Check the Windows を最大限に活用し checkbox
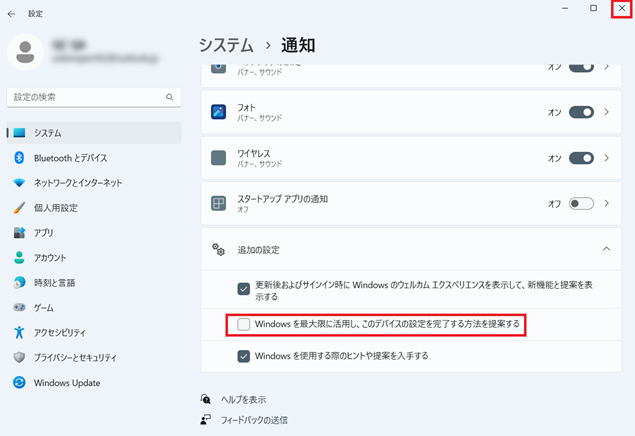 [x=243, y=324]
